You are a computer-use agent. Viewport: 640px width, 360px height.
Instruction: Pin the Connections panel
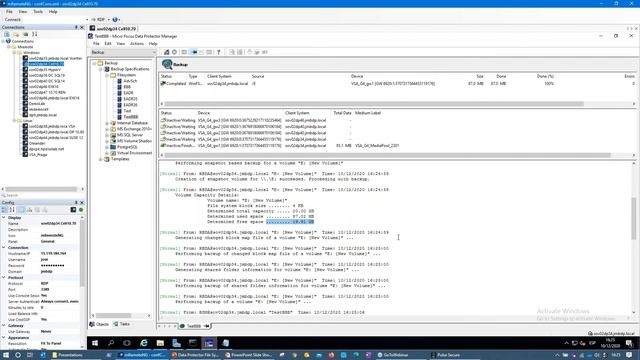[76, 27]
